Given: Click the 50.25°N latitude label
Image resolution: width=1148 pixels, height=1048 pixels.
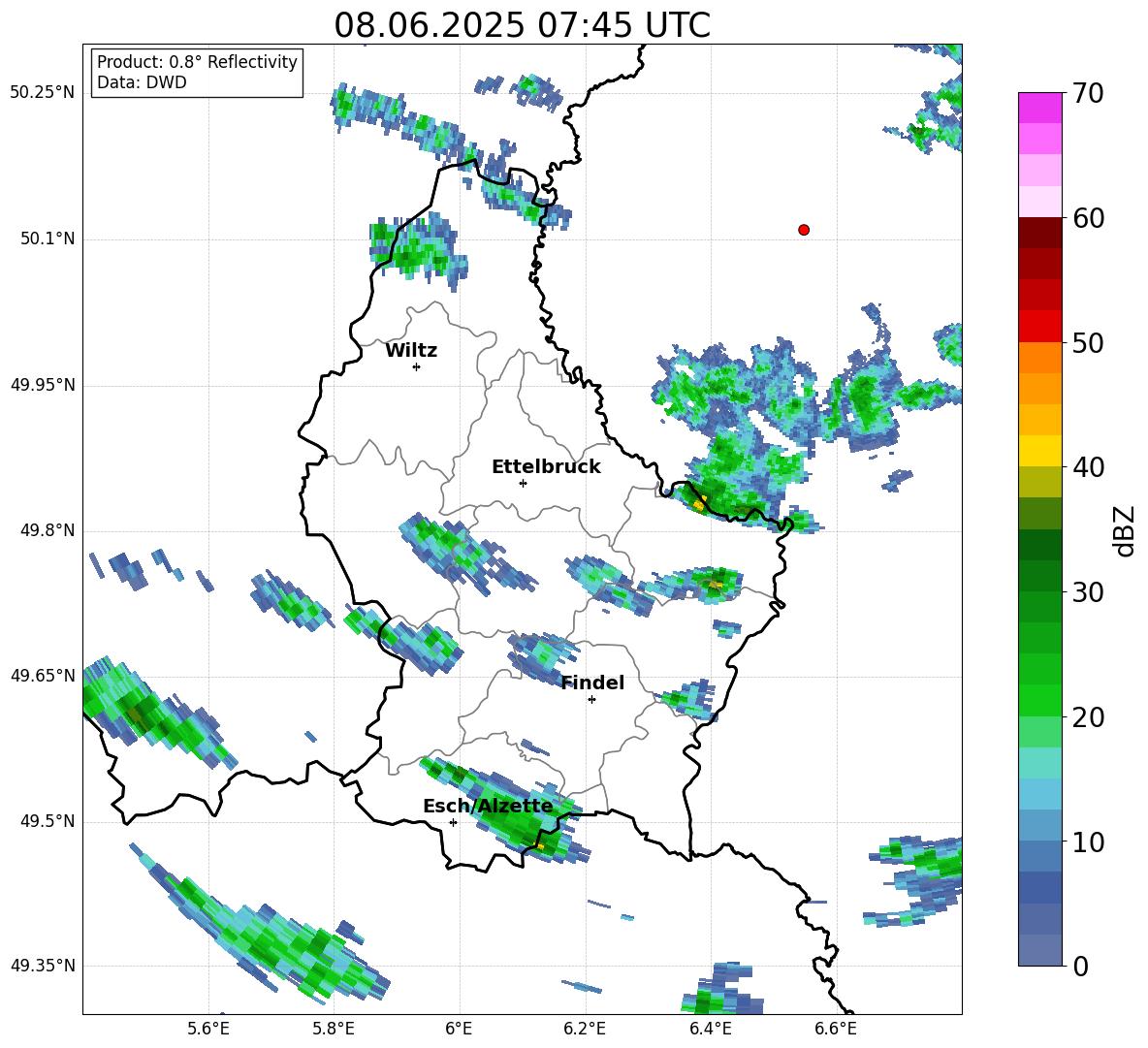Looking at the screenshot, I should 43,93.
